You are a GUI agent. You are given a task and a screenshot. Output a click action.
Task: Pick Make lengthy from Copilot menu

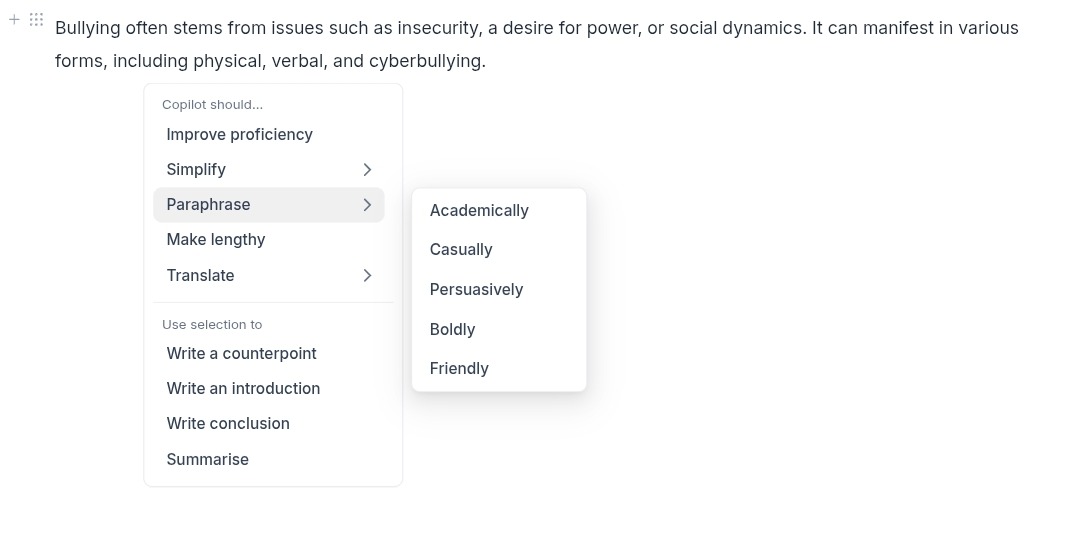click(x=269, y=240)
